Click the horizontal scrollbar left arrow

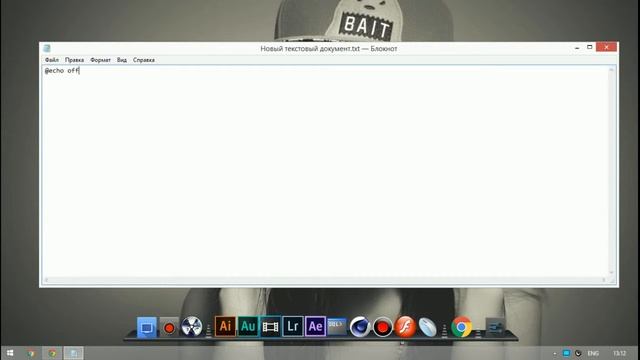click(x=46, y=280)
